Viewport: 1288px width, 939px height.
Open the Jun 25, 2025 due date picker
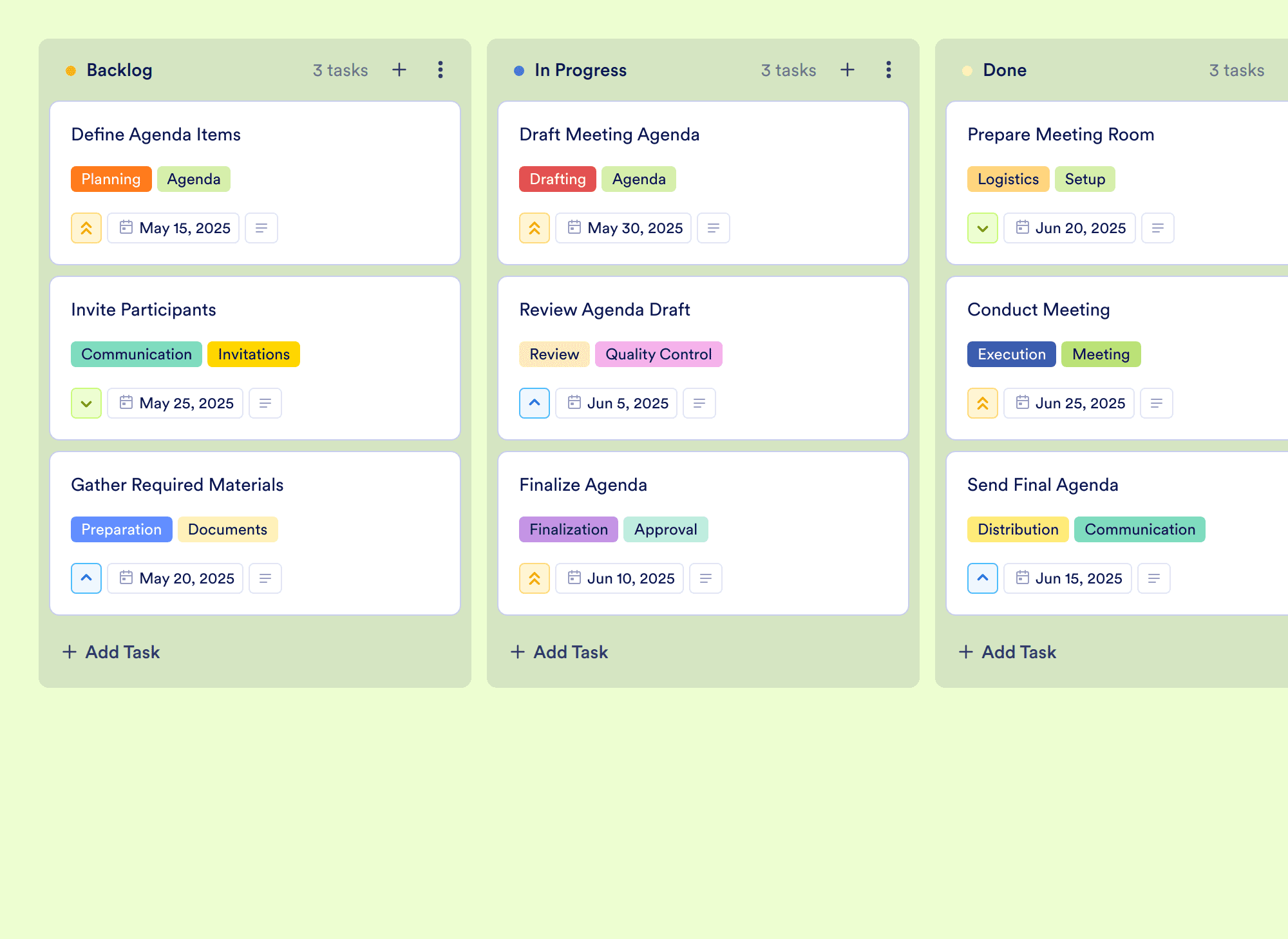coord(1069,403)
